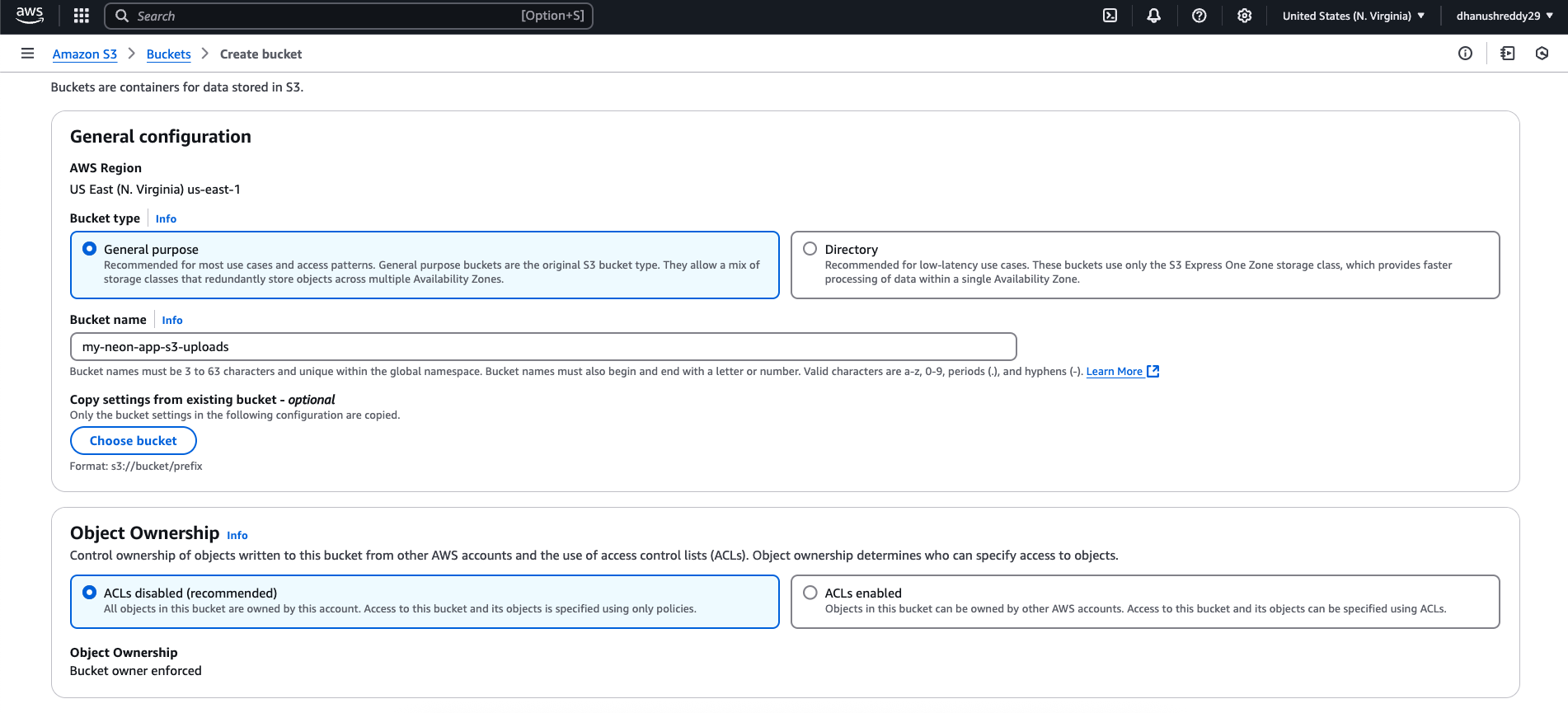Image resolution: width=1568 pixels, height=713 pixels.
Task: Expand the United States (N. Virginia) region dropdown
Action: click(1353, 16)
